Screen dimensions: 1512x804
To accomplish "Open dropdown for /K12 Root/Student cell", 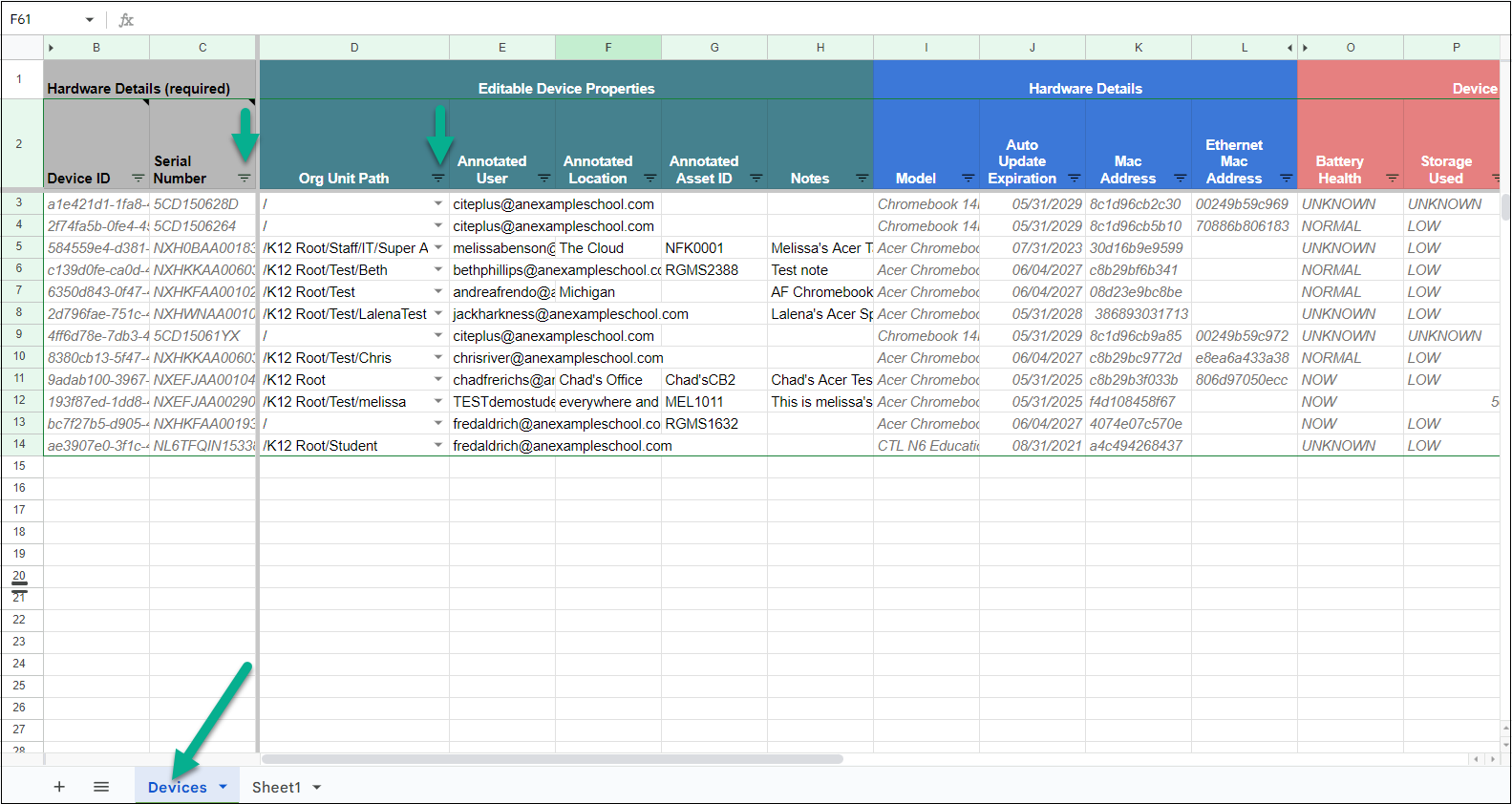I will coord(438,445).
